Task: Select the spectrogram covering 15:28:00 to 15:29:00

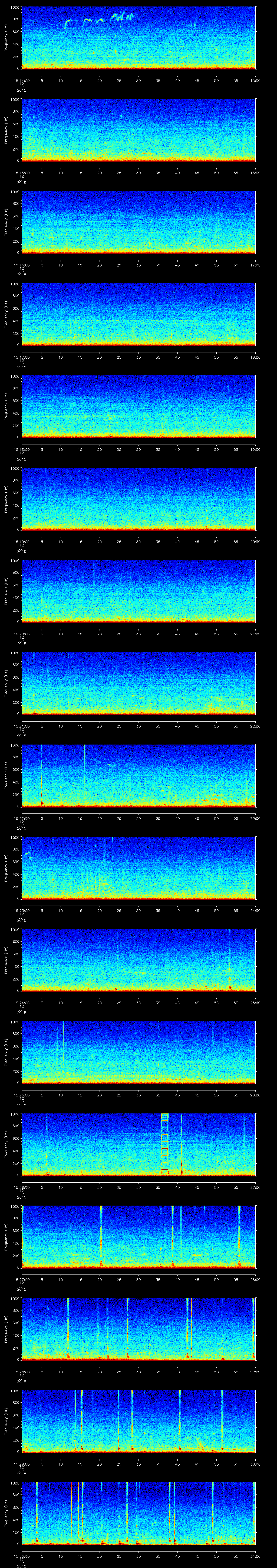Action: (x=139, y=1329)
